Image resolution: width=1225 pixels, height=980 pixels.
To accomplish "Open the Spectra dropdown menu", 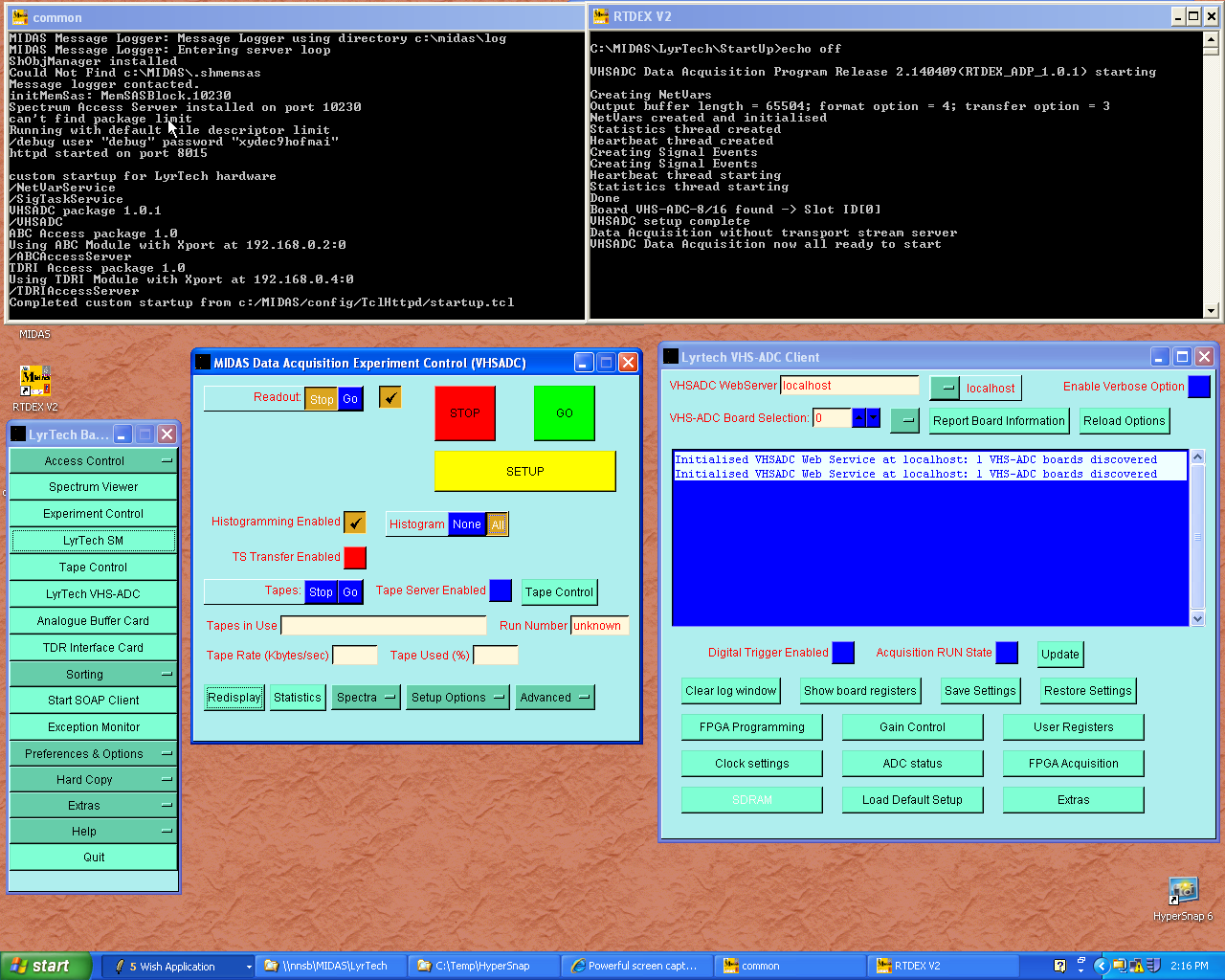I will [367, 698].
